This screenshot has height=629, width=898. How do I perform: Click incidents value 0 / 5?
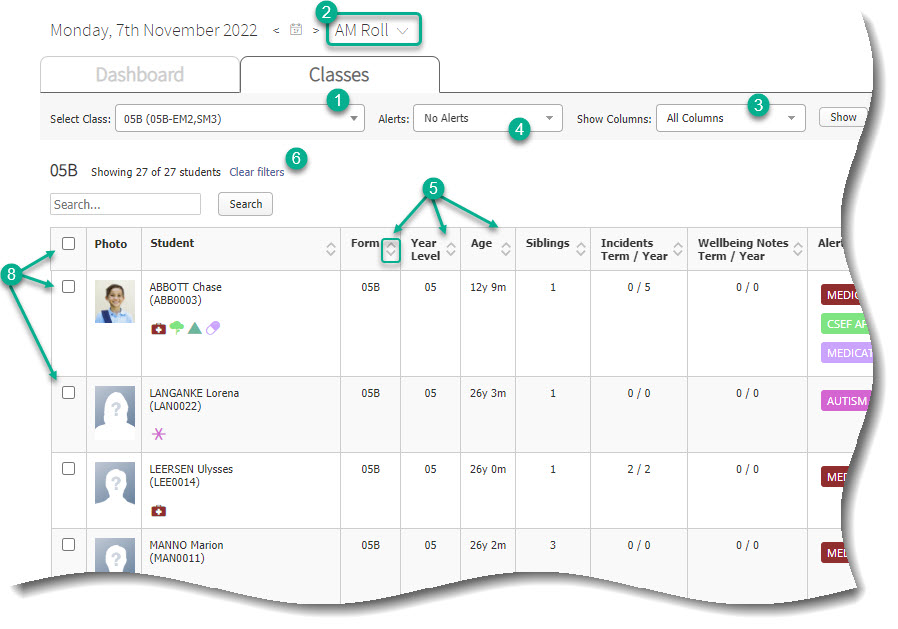[x=639, y=287]
